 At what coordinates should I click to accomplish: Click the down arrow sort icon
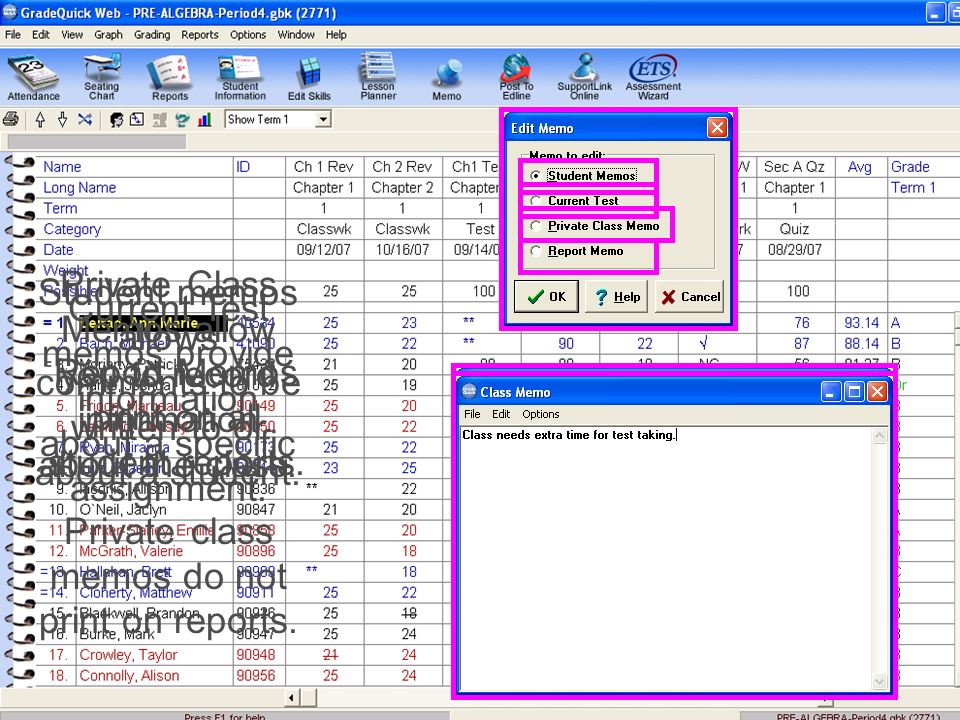pos(62,119)
